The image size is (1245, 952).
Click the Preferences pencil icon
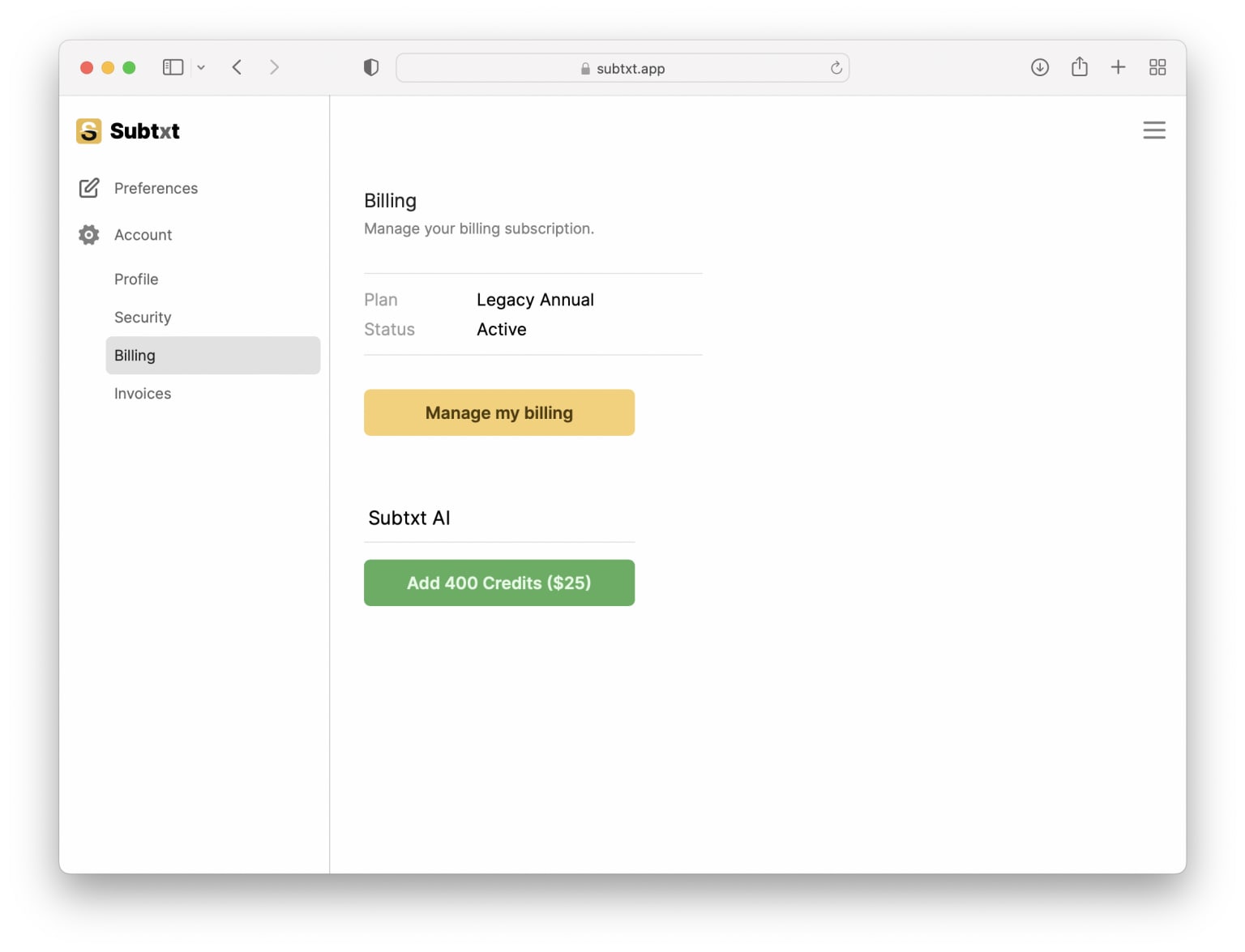click(89, 188)
